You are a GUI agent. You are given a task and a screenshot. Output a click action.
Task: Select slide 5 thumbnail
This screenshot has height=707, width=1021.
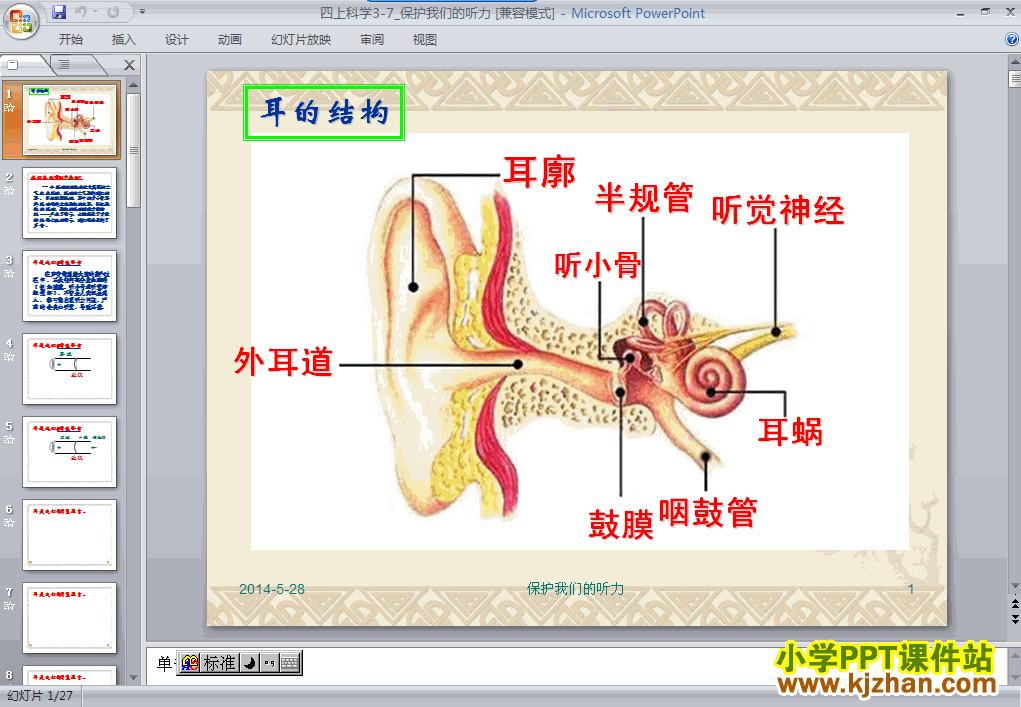[70, 452]
